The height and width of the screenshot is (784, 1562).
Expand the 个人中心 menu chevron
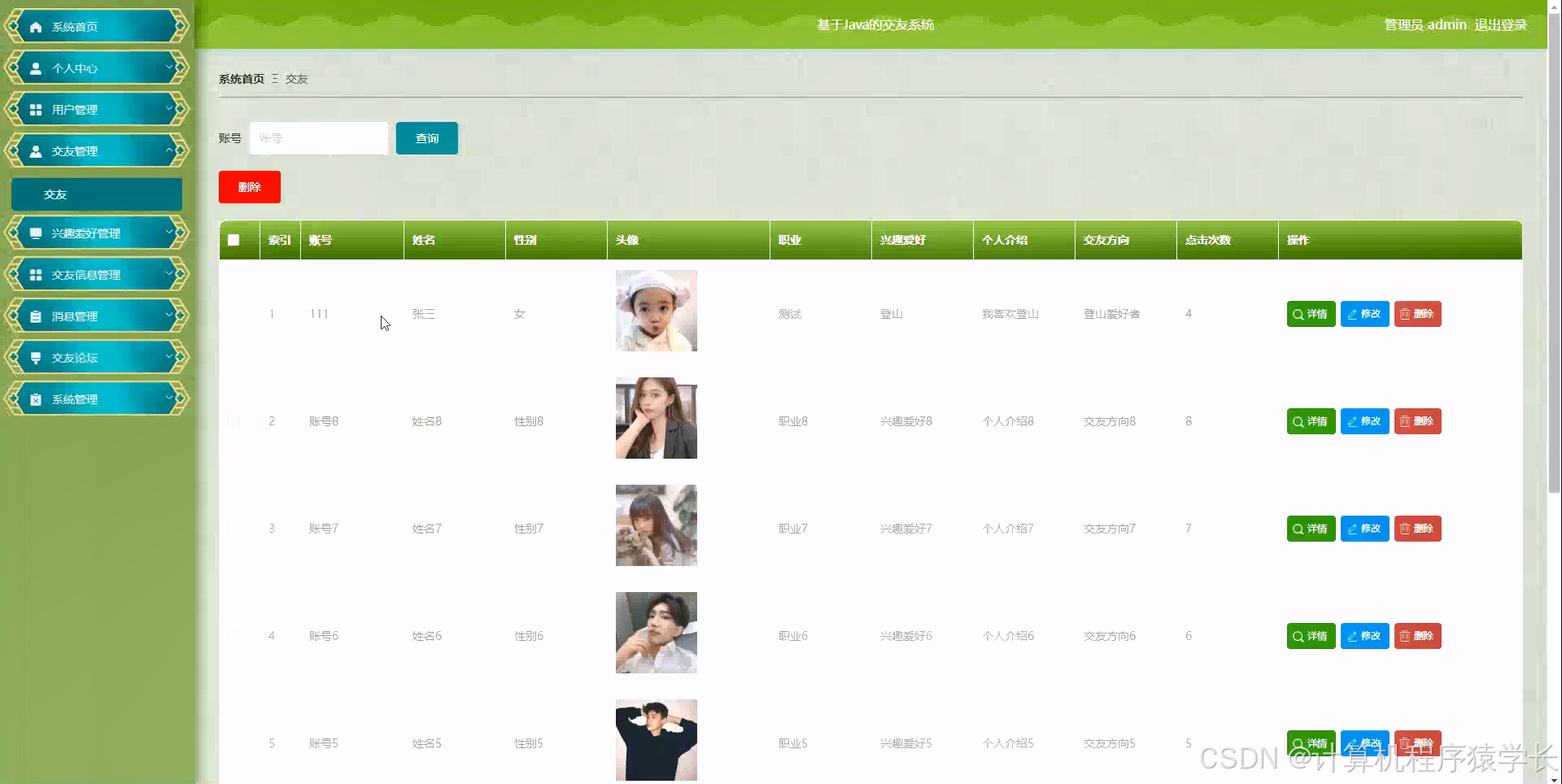point(169,67)
